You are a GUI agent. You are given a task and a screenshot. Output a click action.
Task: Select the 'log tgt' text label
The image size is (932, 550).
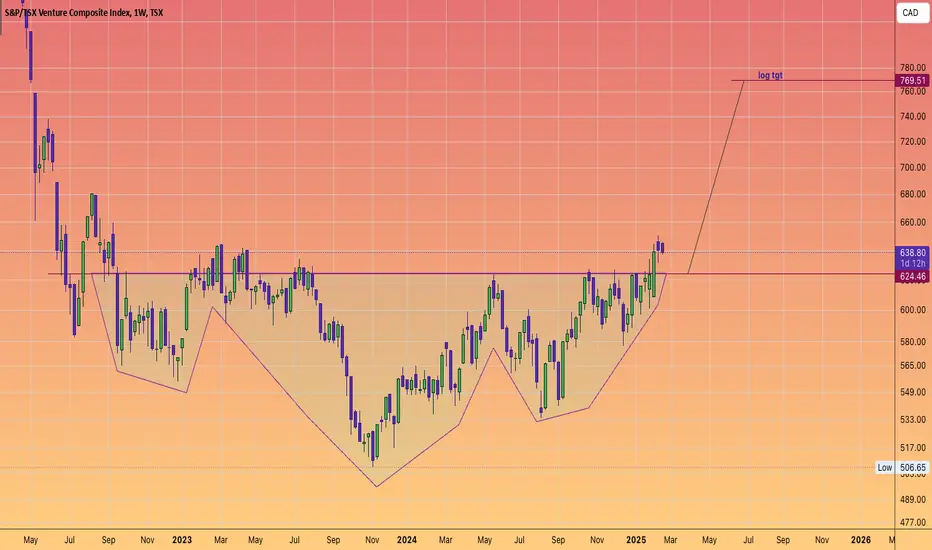coord(770,75)
